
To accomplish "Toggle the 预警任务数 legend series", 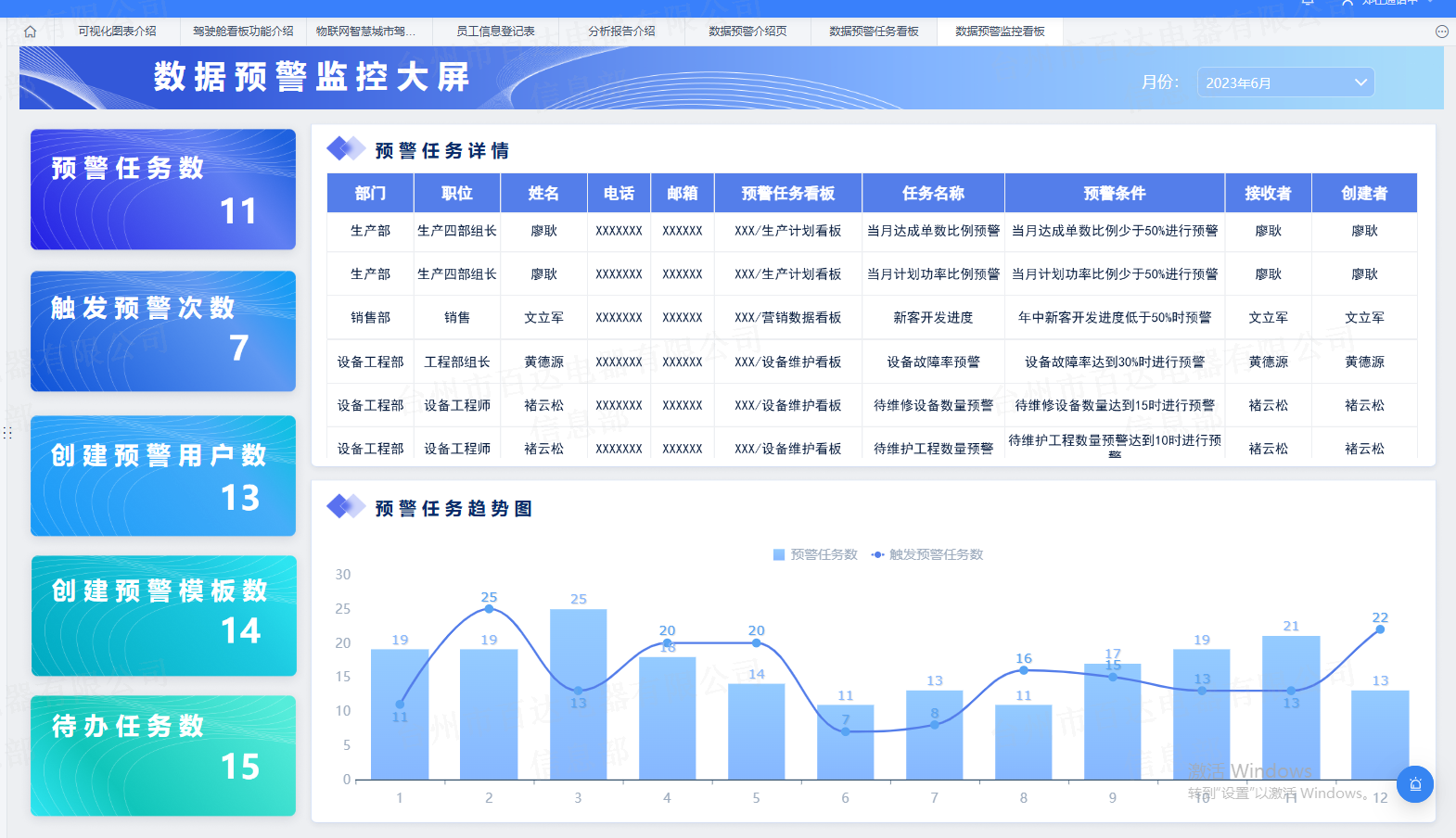I will (x=815, y=554).
